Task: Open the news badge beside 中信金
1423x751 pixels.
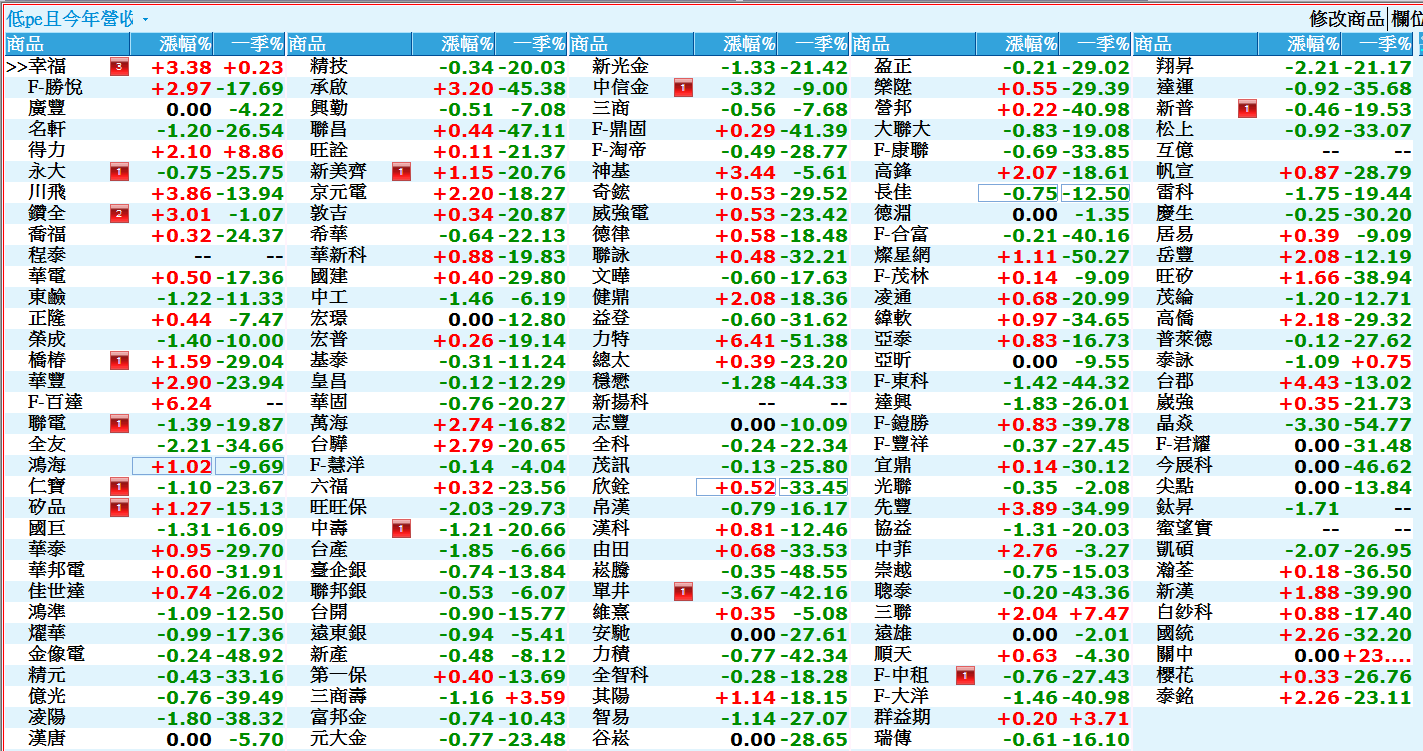Action: pyautogui.click(x=683, y=88)
